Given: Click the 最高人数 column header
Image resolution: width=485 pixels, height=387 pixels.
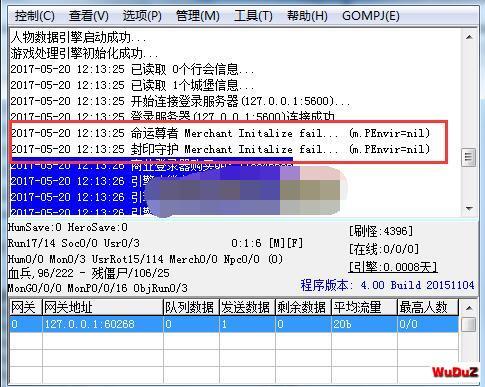Looking at the screenshot, I should coord(428,307).
